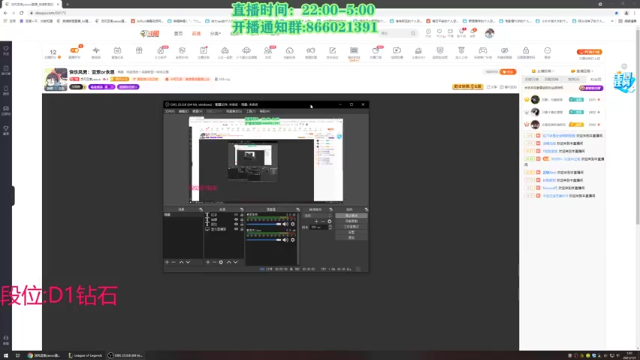This screenshot has width=640, height=360.
Task: Click the Studio Mode button in OBS controls
Action: (x=351, y=227)
